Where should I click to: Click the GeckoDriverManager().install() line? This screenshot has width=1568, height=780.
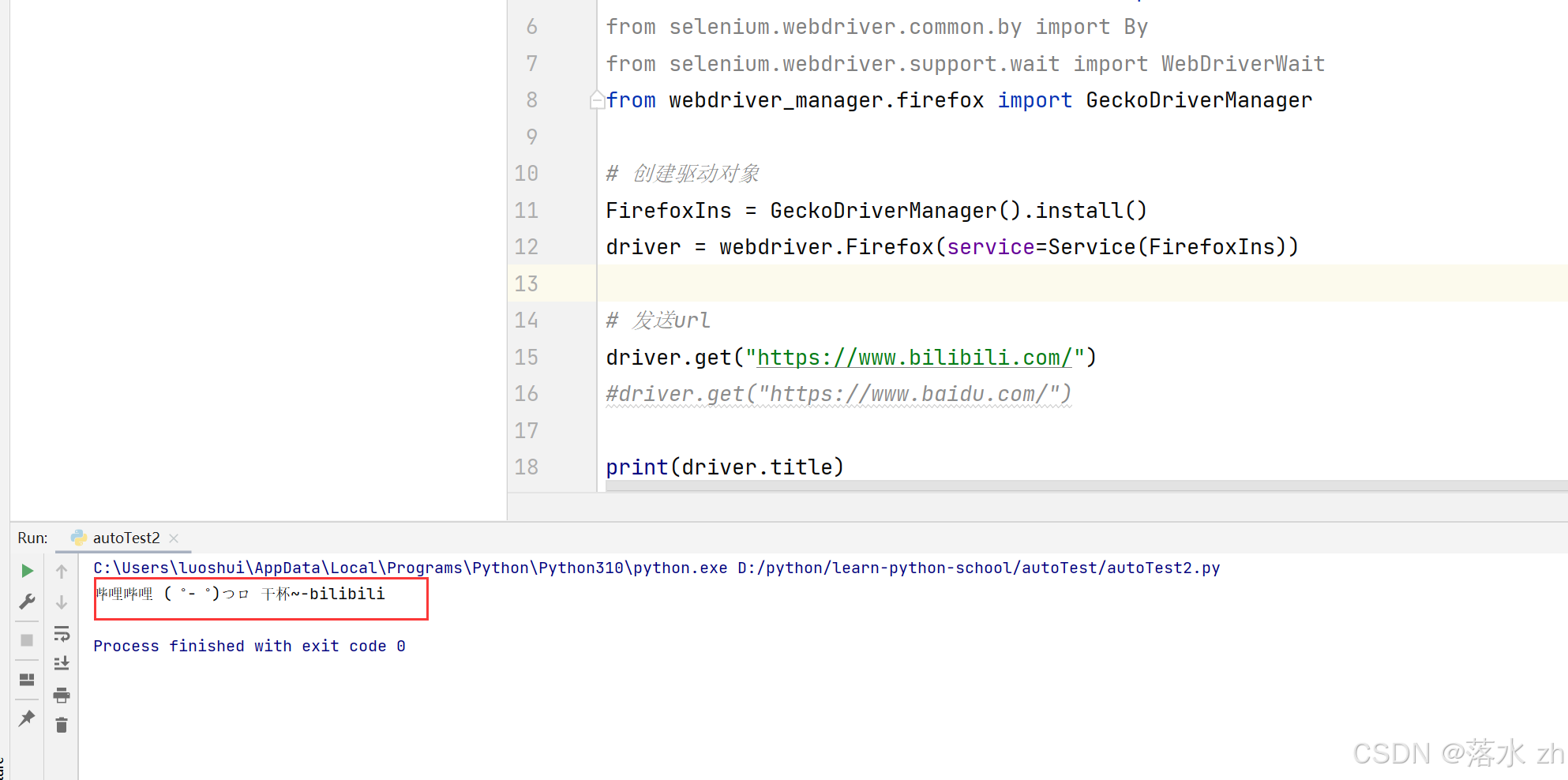click(876, 211)
